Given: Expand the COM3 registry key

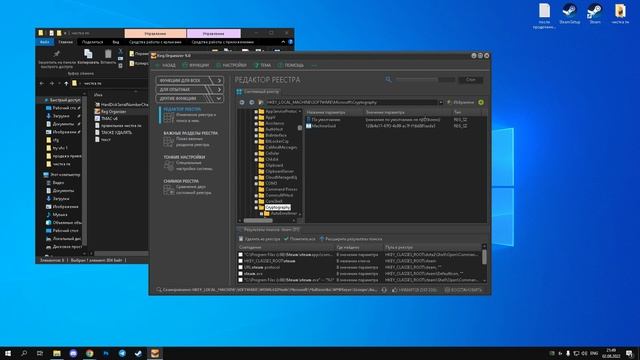Looking at the screenshot, I should pyautogui.click(x=256, y=183).
